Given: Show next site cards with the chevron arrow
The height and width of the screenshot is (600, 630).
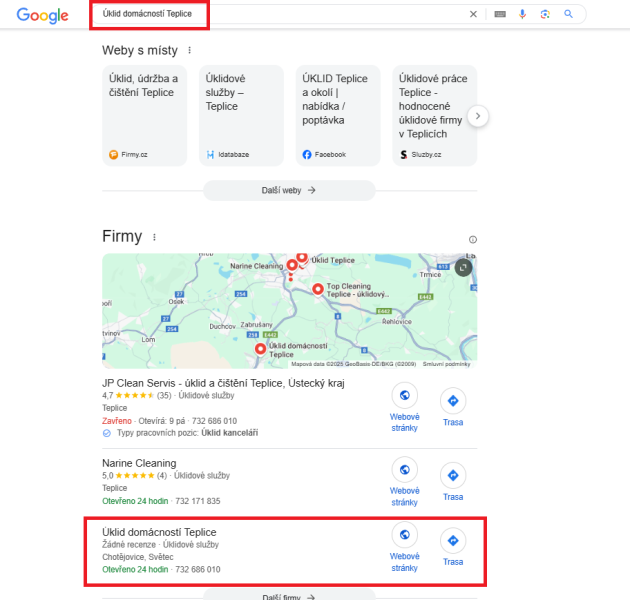Looking at the screenshot, I should click(478, 116).
